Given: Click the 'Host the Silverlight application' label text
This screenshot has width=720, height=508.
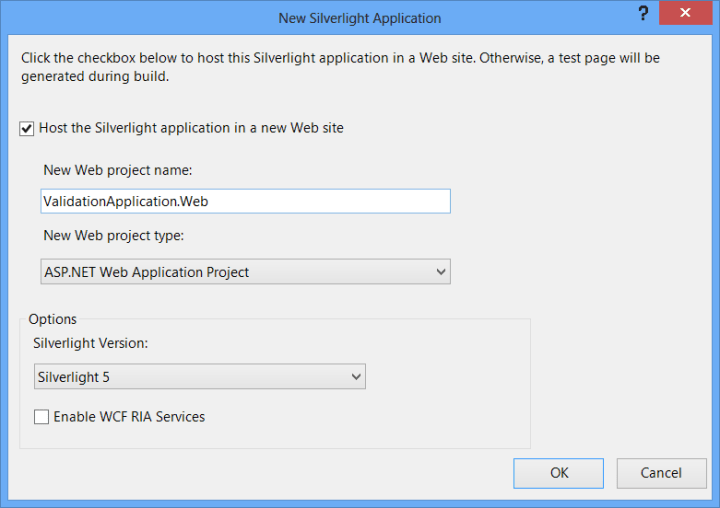Looking at the screenshot, I should click(x=191, y=128).
